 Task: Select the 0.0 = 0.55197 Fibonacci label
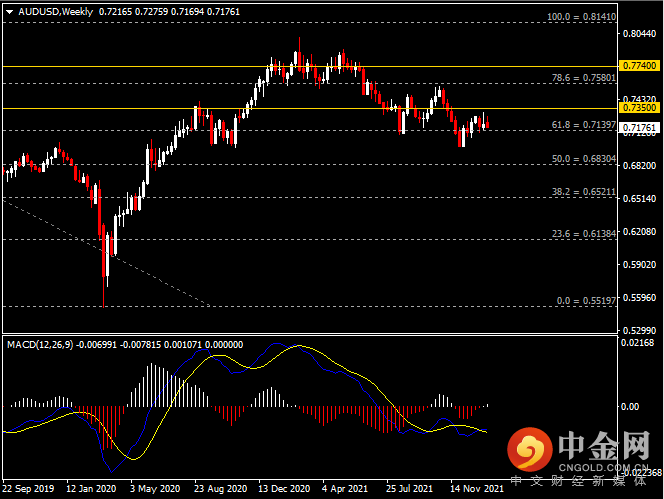point(586,301)
